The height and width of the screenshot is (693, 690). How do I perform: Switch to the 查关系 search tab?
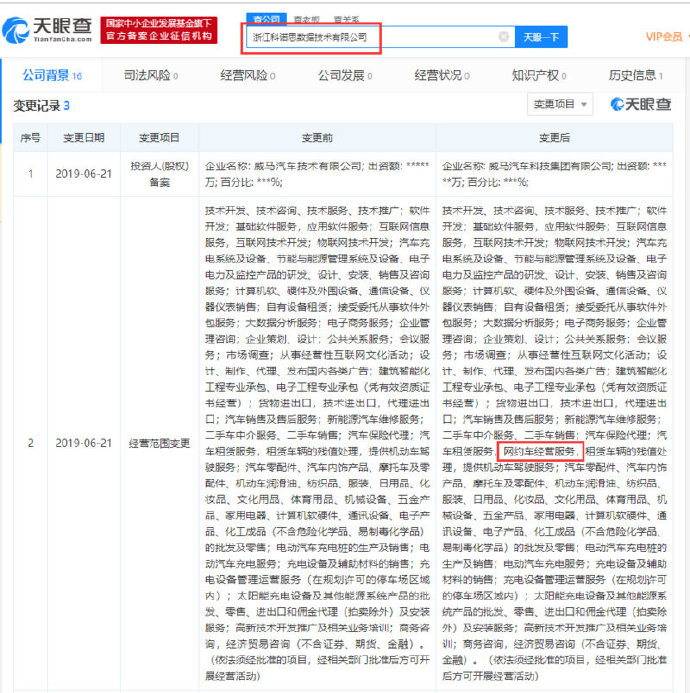(x=345, y=18)
